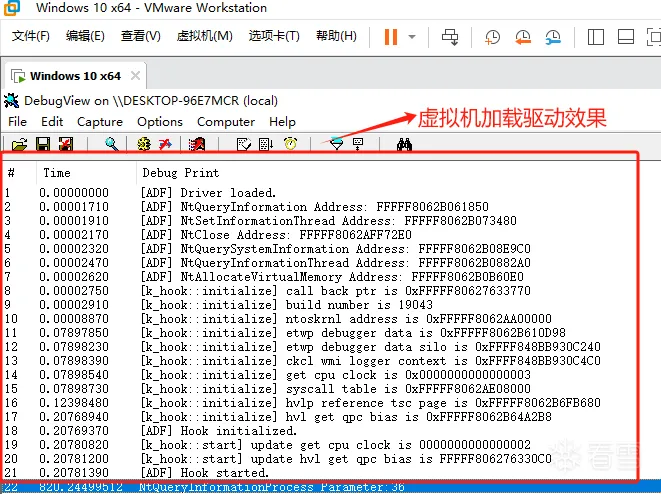Select the 'build number is 19043' row
This screenshot has width=661, height=494.
[x=320, y=304]
